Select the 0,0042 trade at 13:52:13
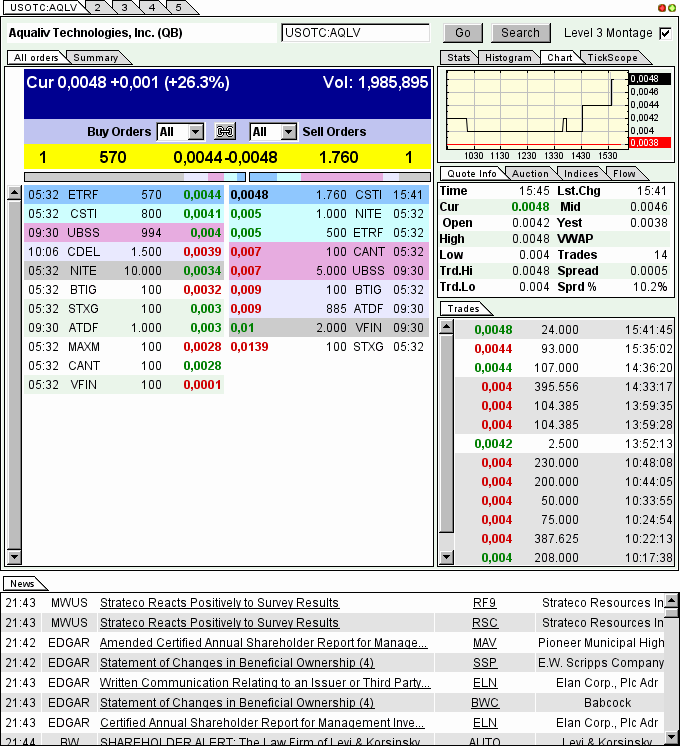This screenshot has width=680, height=750. coord(564,443)
